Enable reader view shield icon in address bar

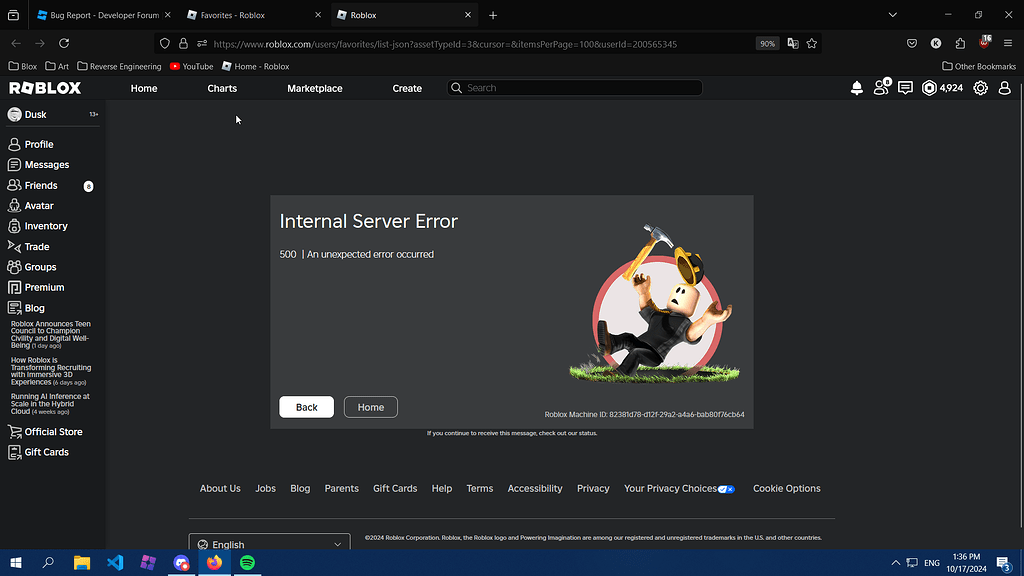pyautogui.click(x=164, y=44)
